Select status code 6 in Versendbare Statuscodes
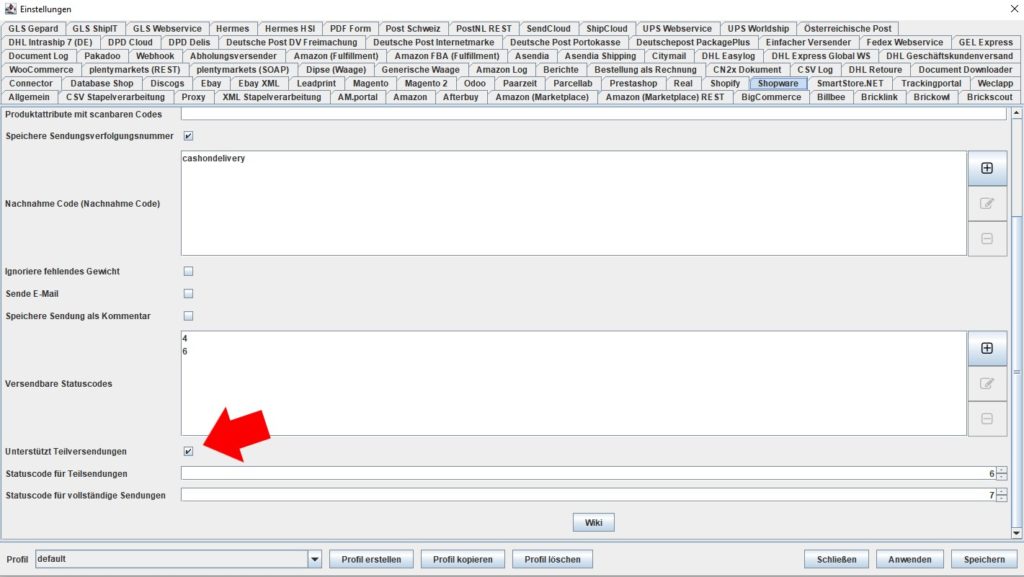The width and height of the screenshot is (1024, 577). coord(185,351)
